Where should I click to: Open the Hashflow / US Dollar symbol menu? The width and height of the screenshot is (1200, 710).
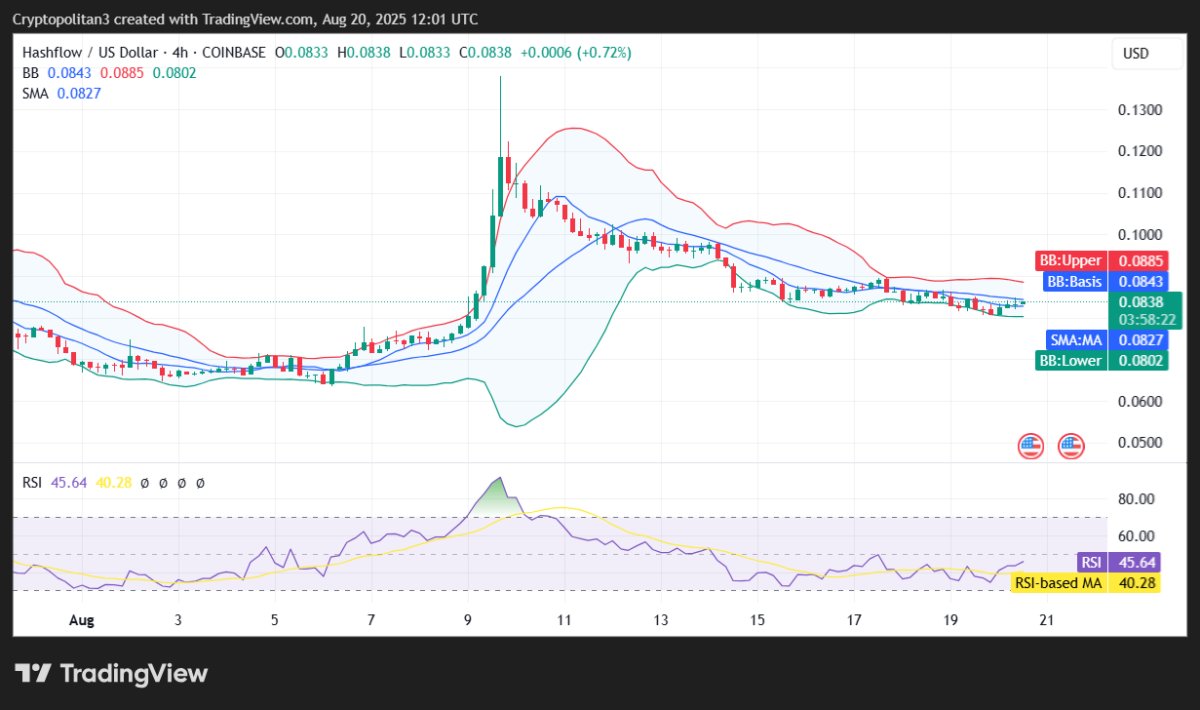tap(88, 52)
